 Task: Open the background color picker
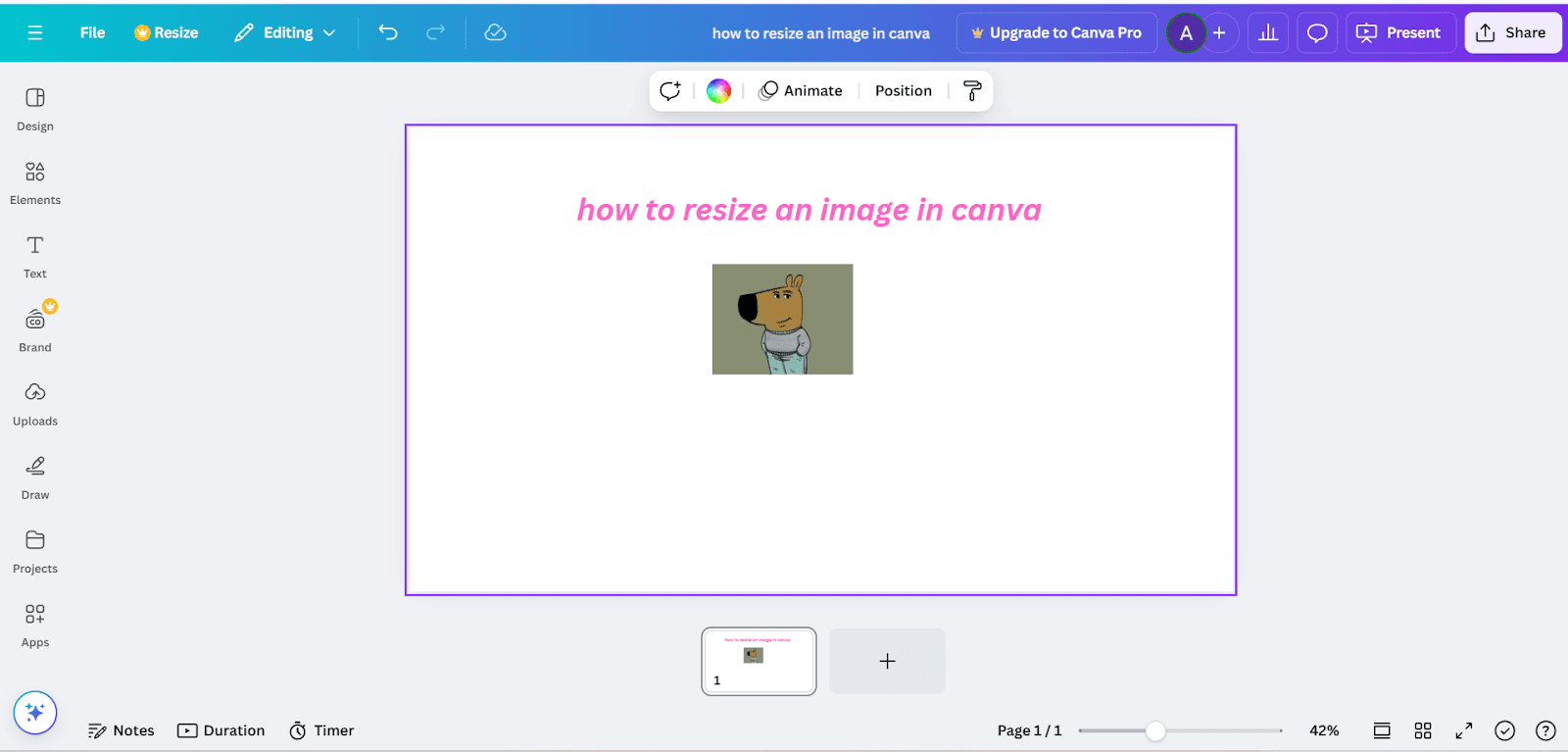tap(719, 91)
